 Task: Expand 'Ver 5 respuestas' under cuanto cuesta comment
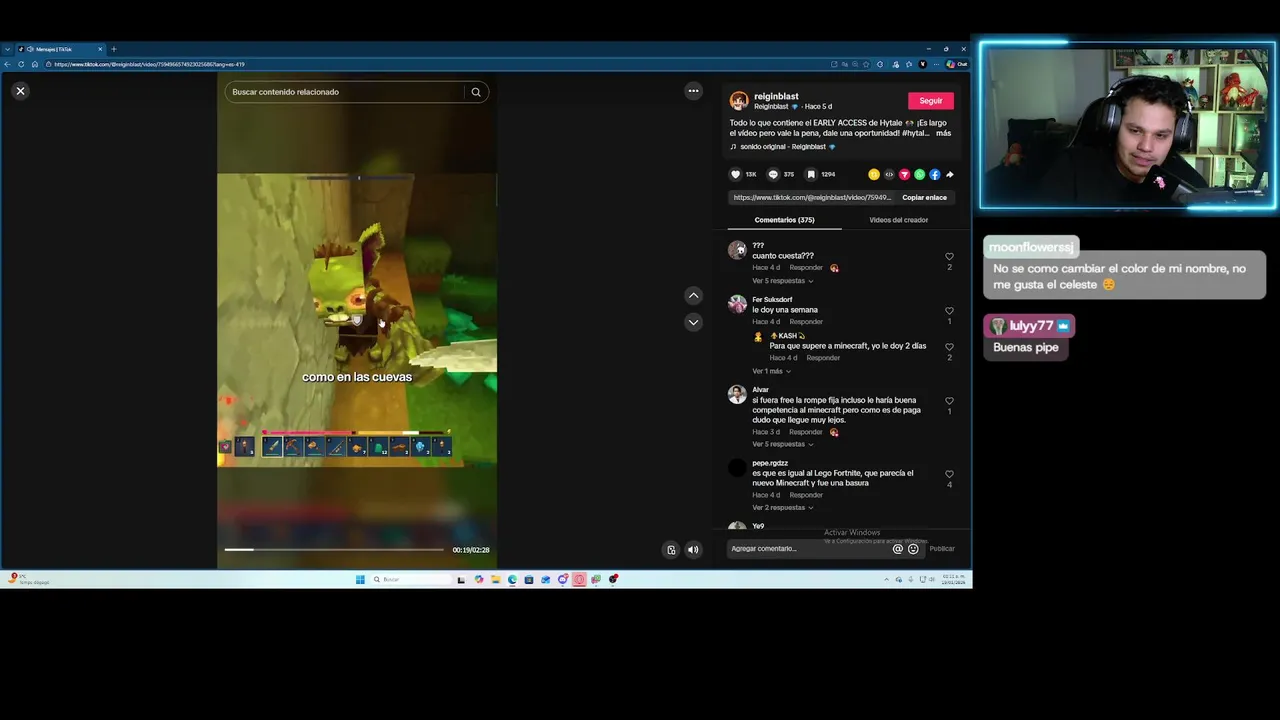pyautogui.click(x=782, y=281)
